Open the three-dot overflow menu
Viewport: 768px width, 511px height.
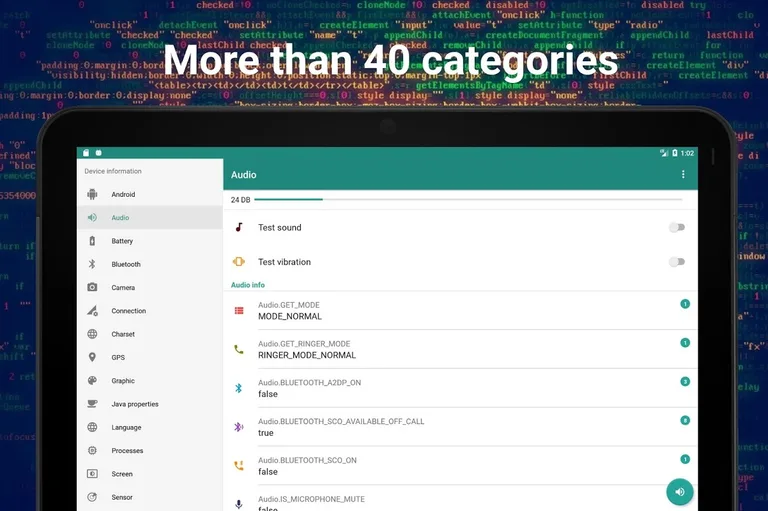tap(683, 174)
